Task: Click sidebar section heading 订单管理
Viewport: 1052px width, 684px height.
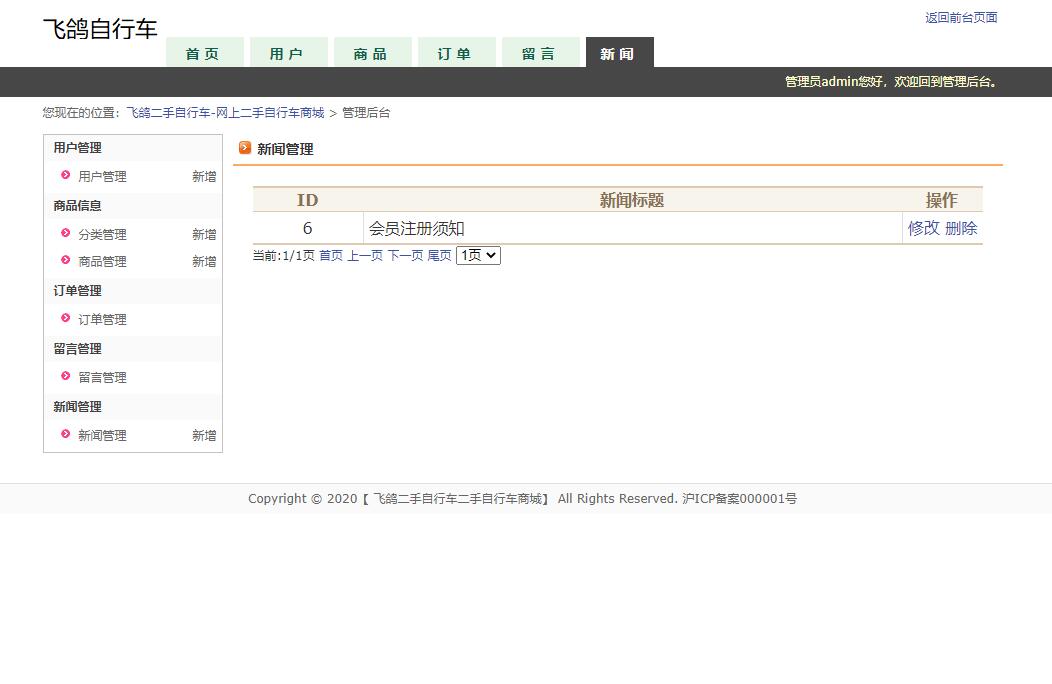Action: [x=77, y=291]
